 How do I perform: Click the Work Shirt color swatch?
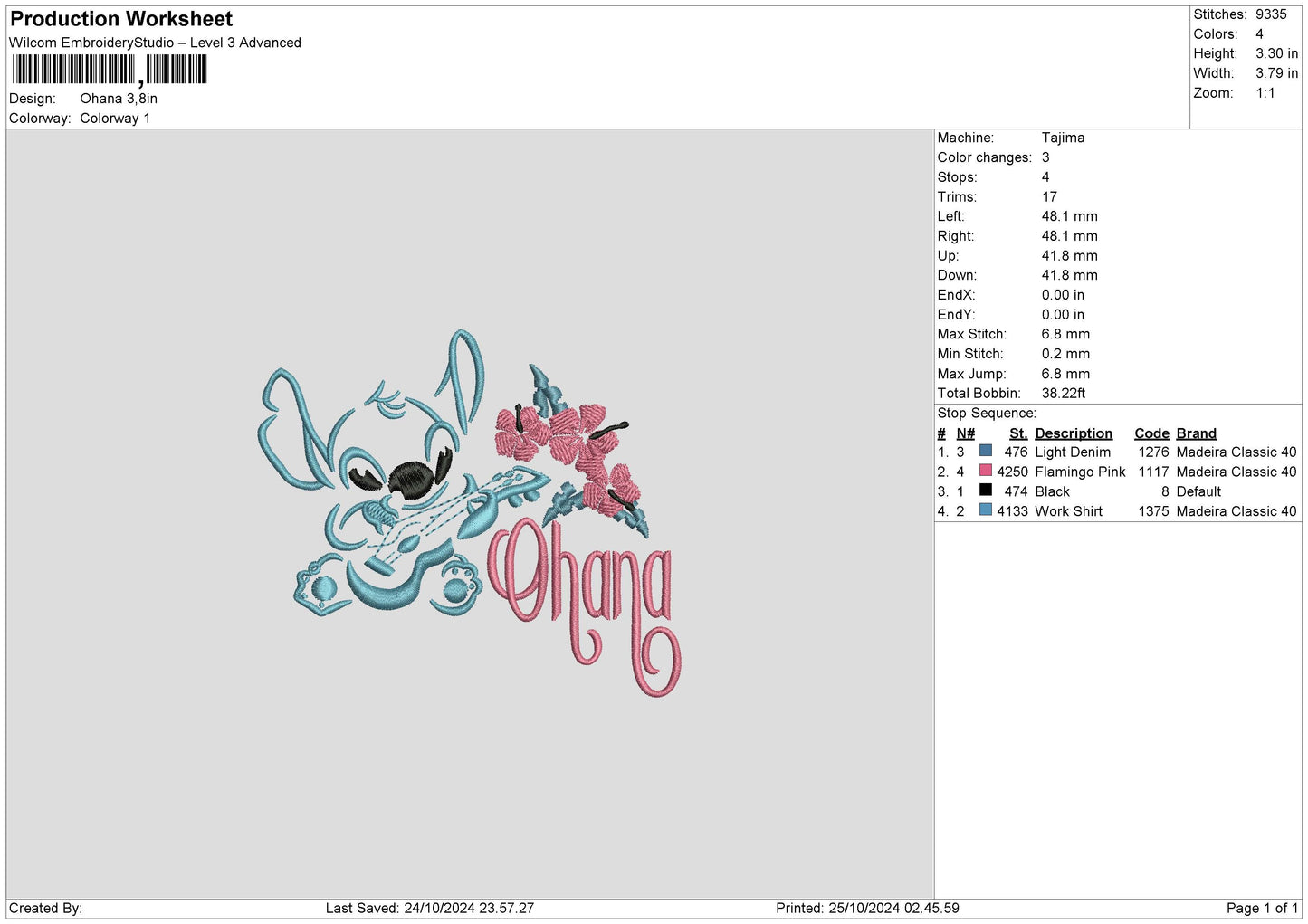point(986,510)
